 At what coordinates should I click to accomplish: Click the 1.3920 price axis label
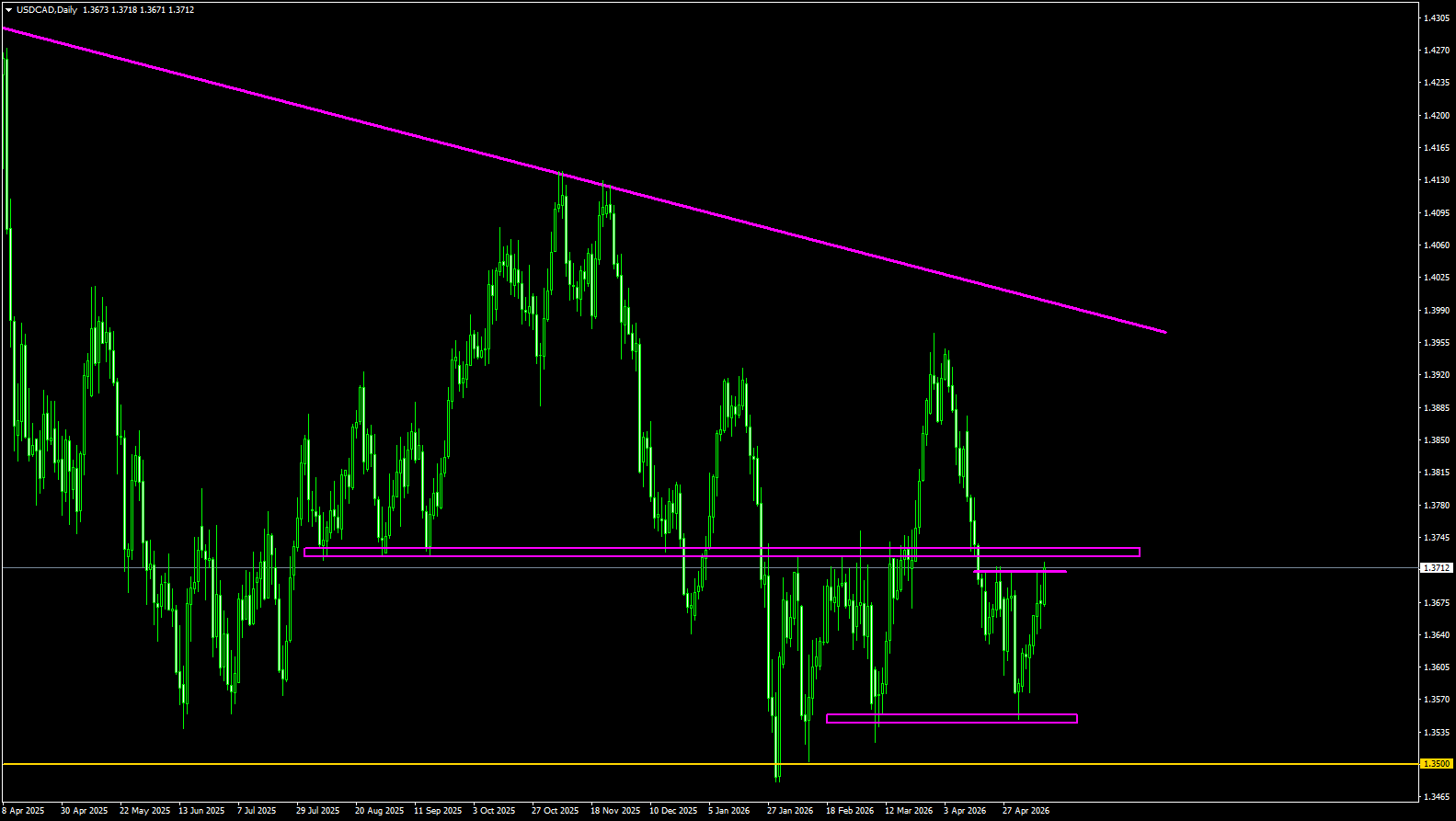1437,375
